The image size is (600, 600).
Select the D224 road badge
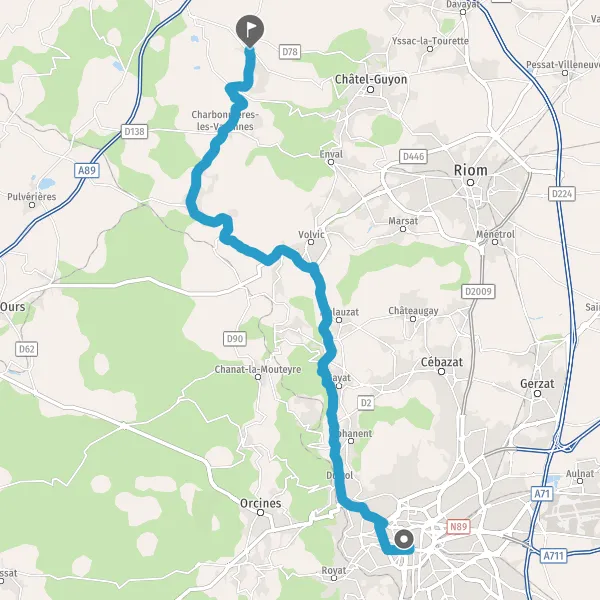[x=562, y=194]
